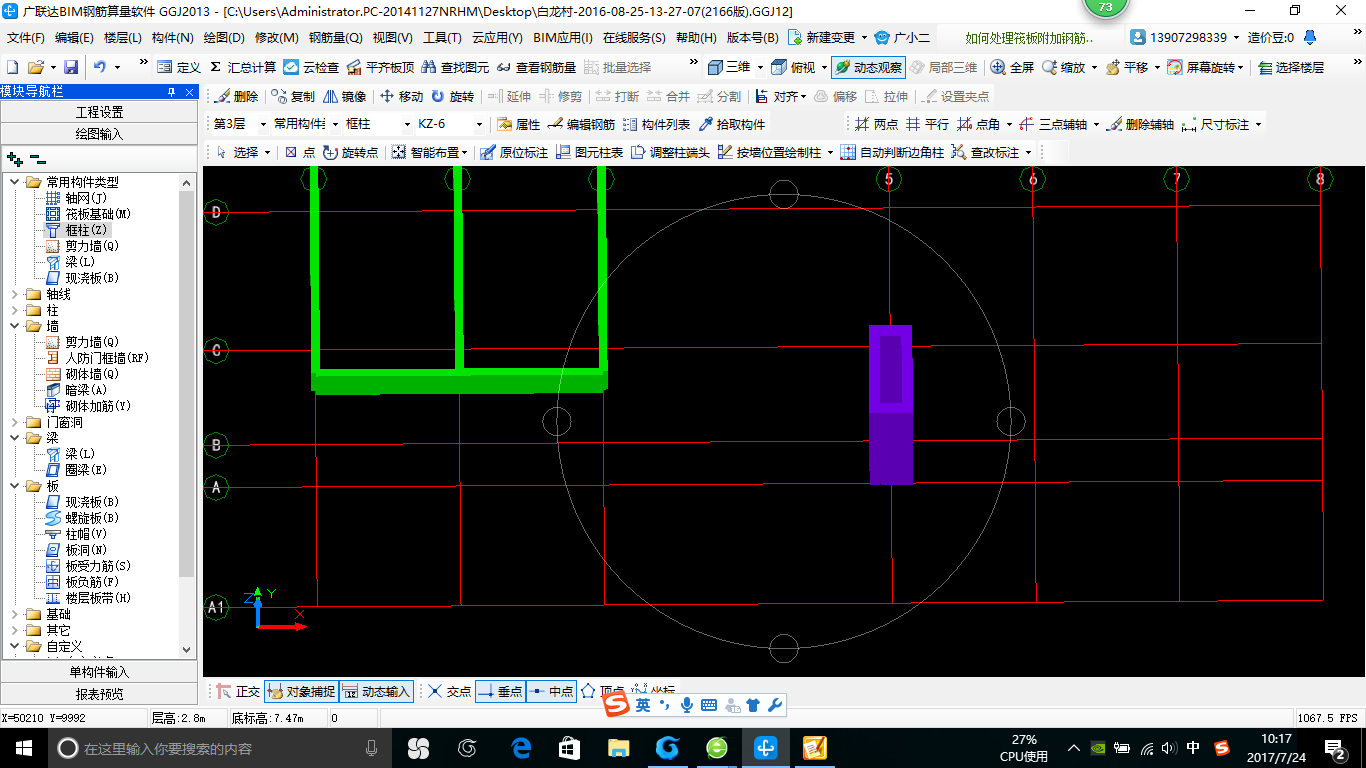Viewport: 1366px width, 768px height.
Task: Click 自动判断边角柱 tool
Action: click(x=892, y=152)
